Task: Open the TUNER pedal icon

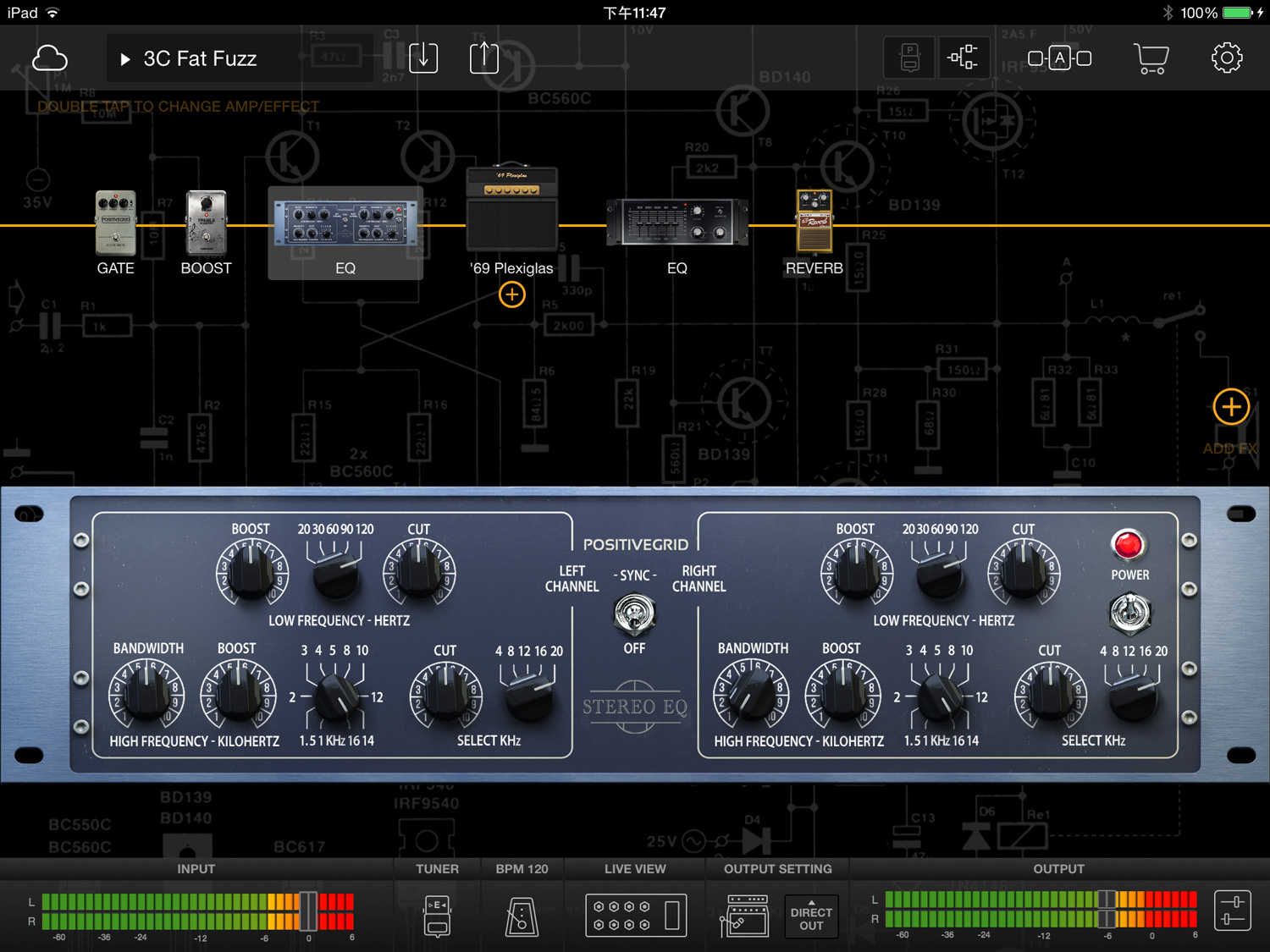Action: click(x=437, y=916)
